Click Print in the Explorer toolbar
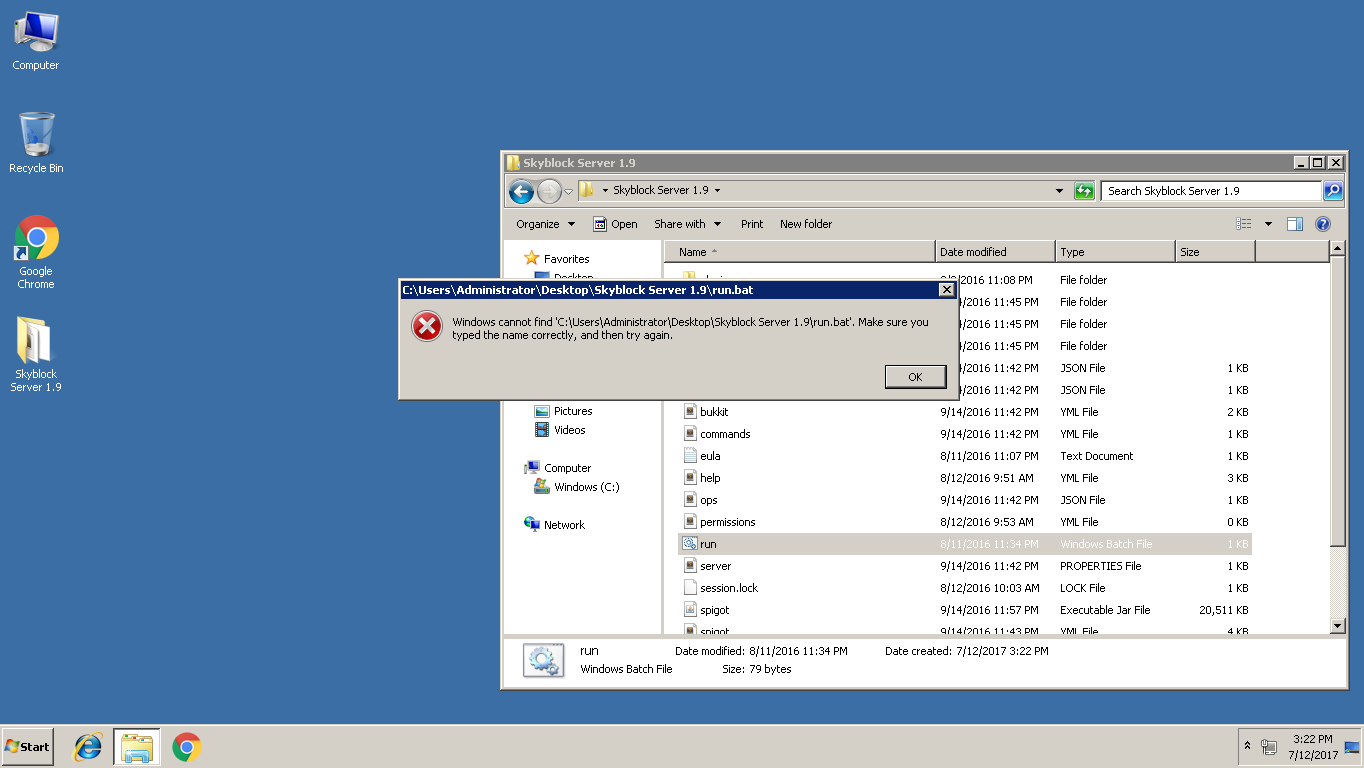 752,224
